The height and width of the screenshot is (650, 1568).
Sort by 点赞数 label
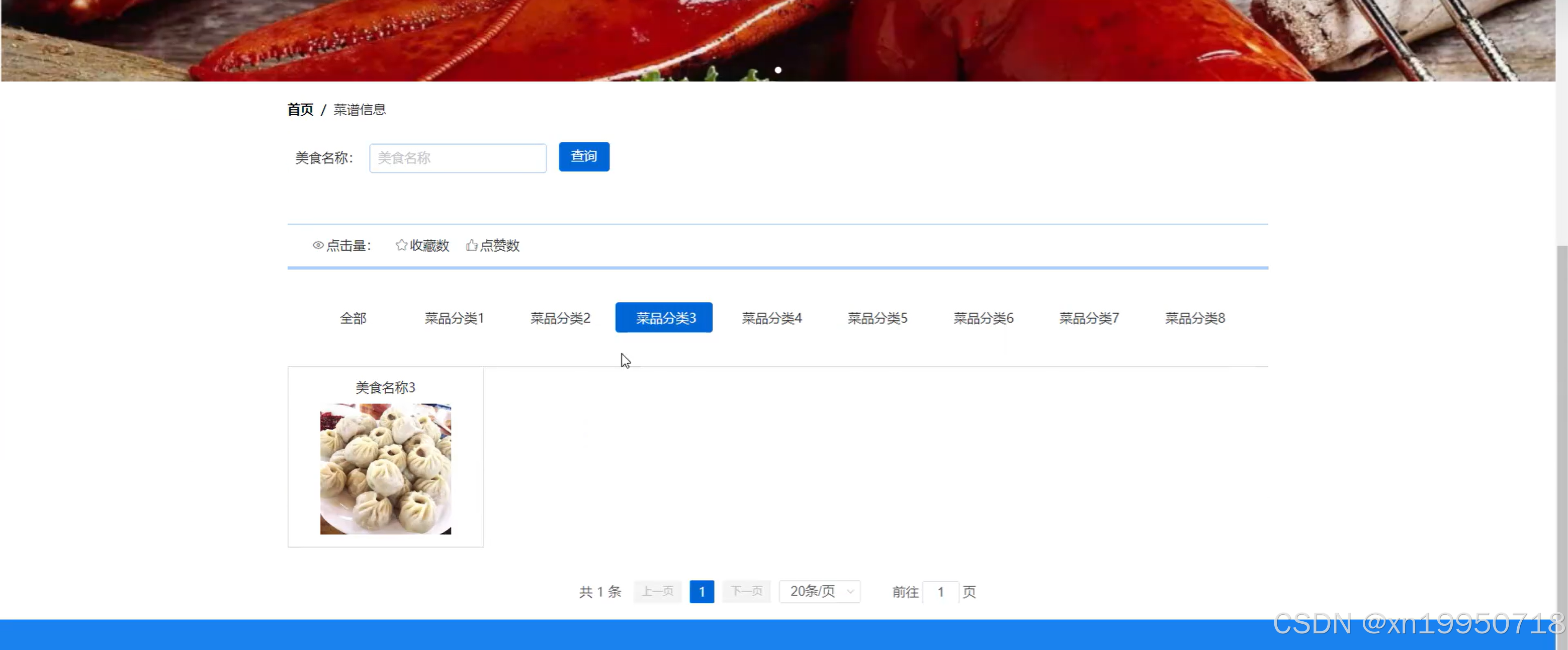[x=500, y=246]
